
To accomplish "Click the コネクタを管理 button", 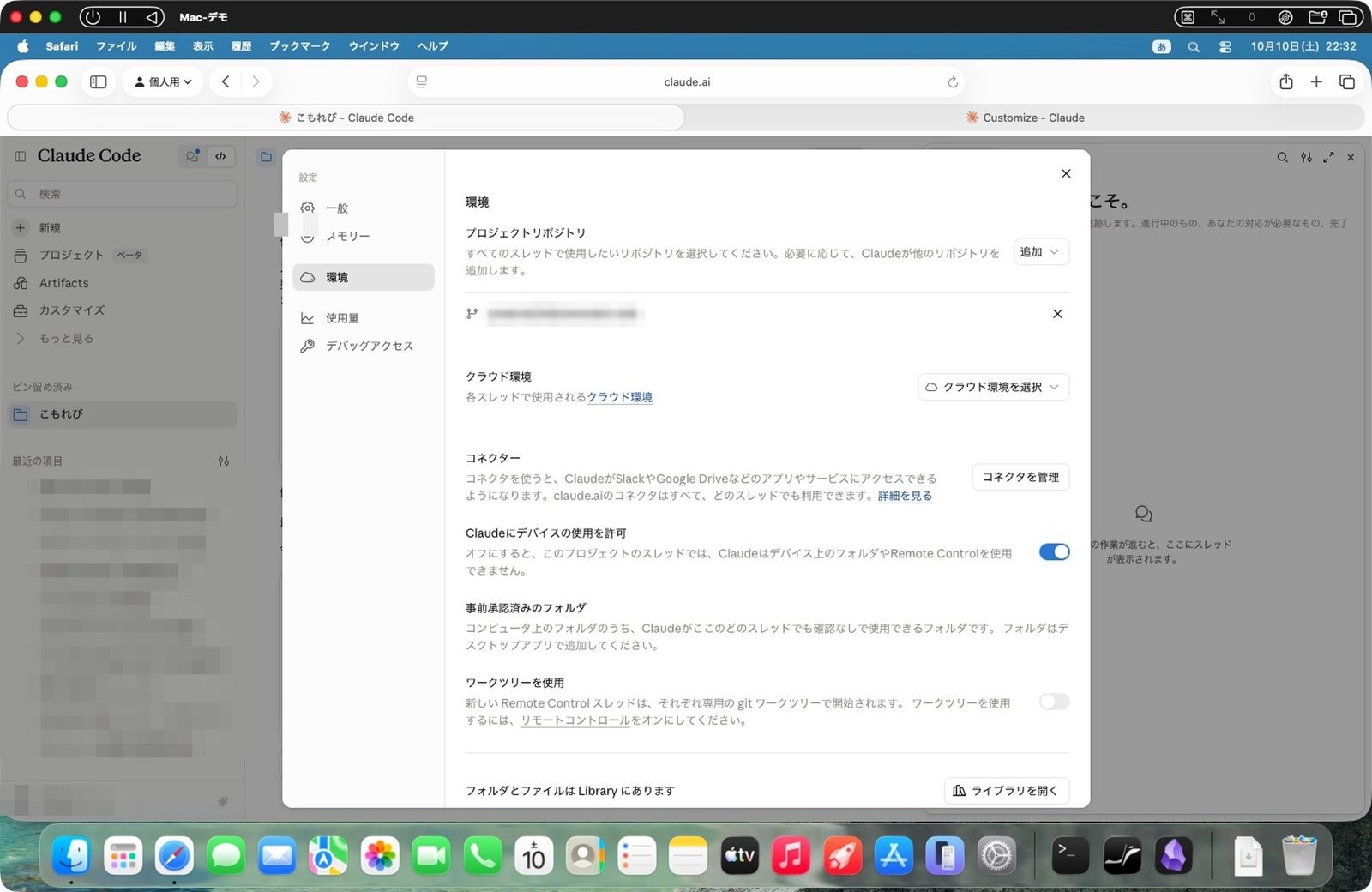I will (x=1020, y=477).
